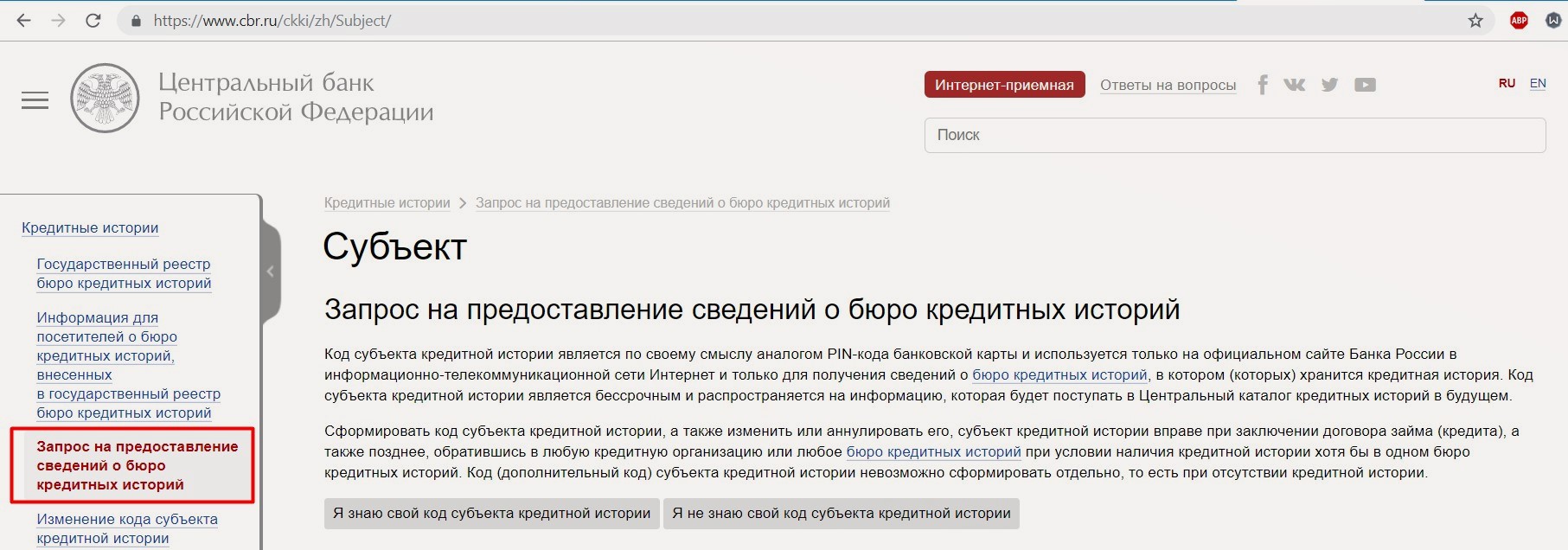Reload the page in browser
Viewport: 1568px width, 550px height.
pyautogui.click(x=93, y=21)
